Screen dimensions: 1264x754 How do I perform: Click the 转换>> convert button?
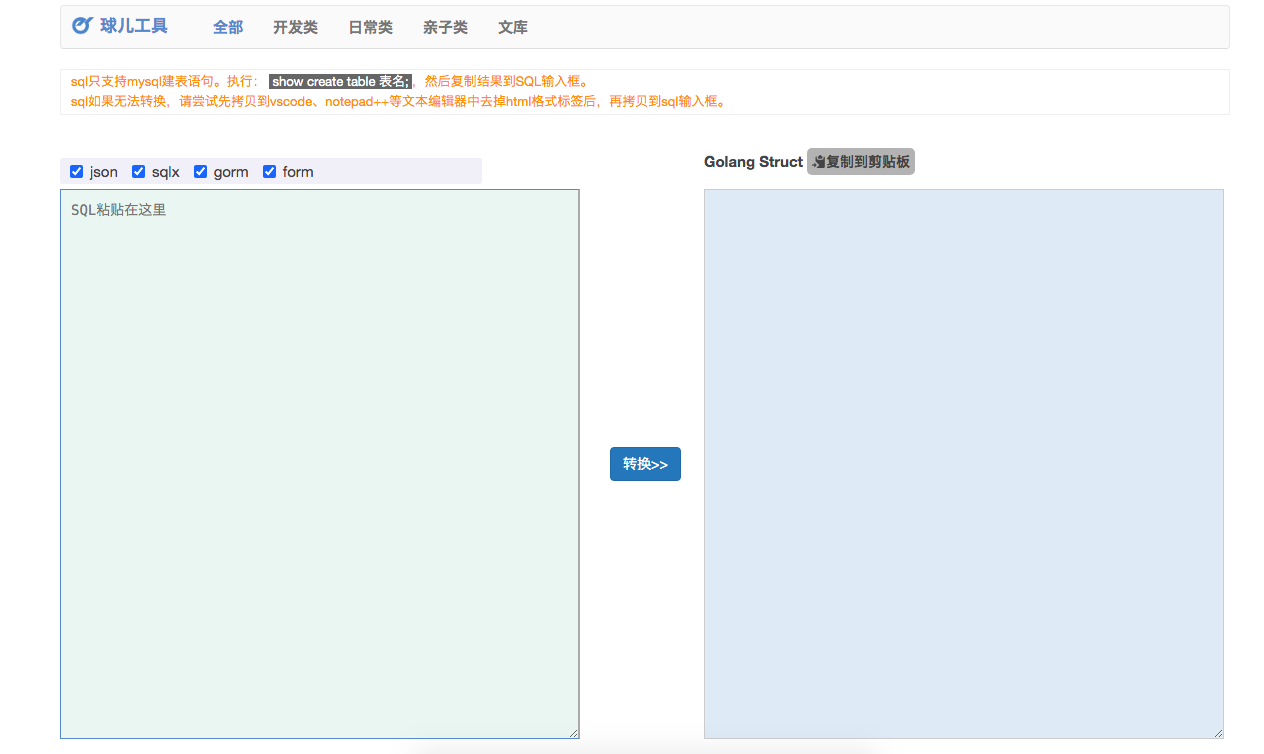click(645, 464)
